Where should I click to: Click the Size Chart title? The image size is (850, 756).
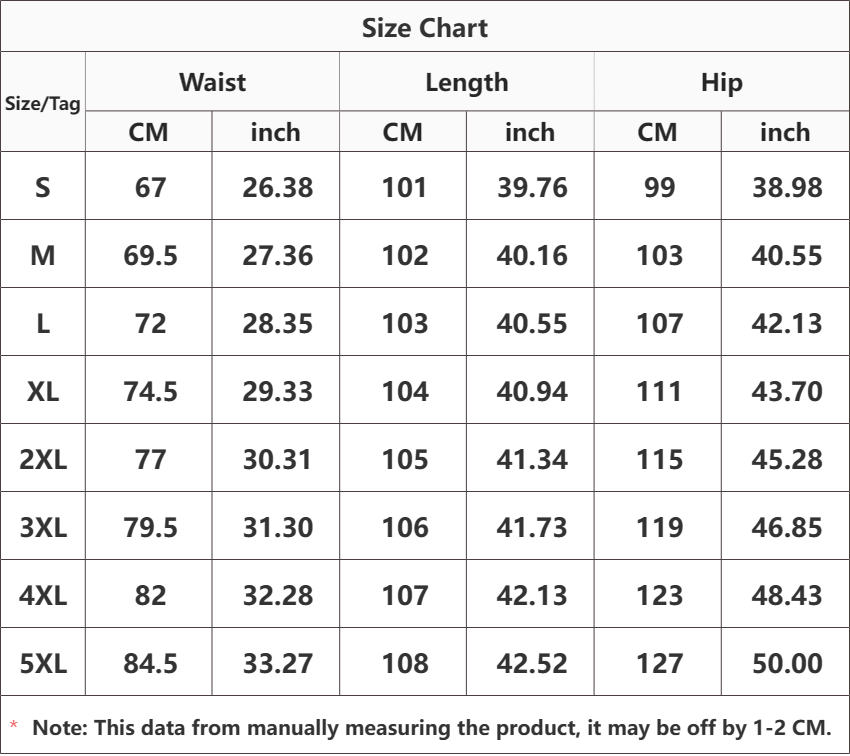(x=424, y=28)
